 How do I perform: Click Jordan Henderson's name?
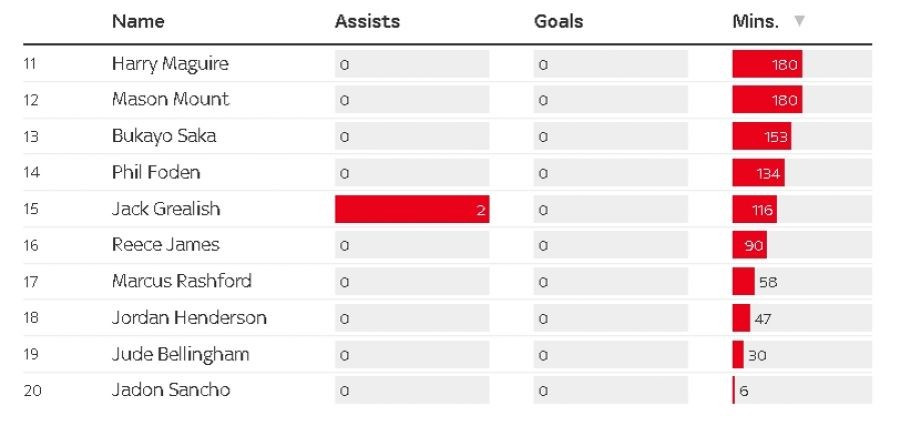tap(189, 318)
